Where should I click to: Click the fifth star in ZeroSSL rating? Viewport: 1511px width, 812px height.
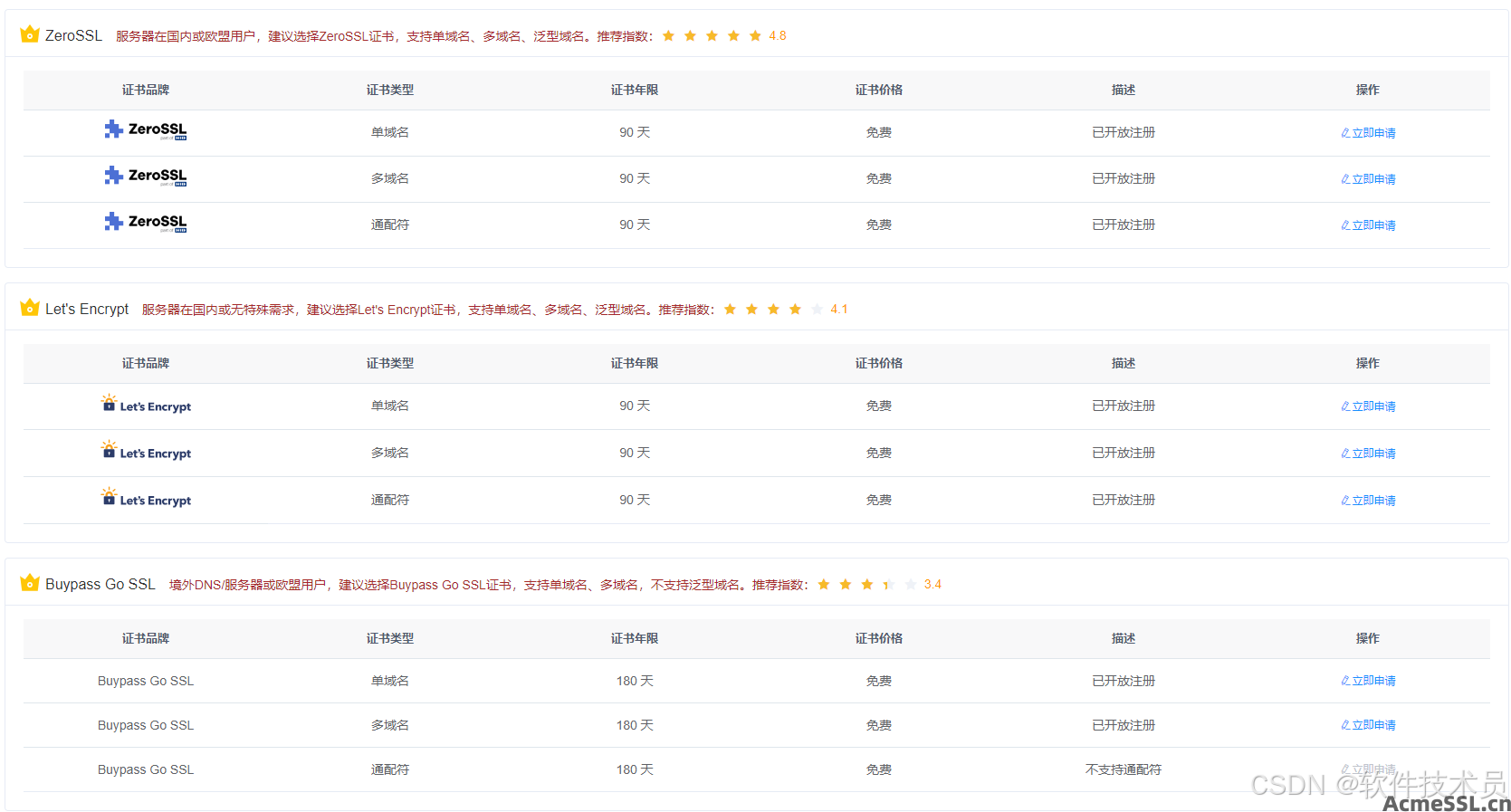(755, 36)
